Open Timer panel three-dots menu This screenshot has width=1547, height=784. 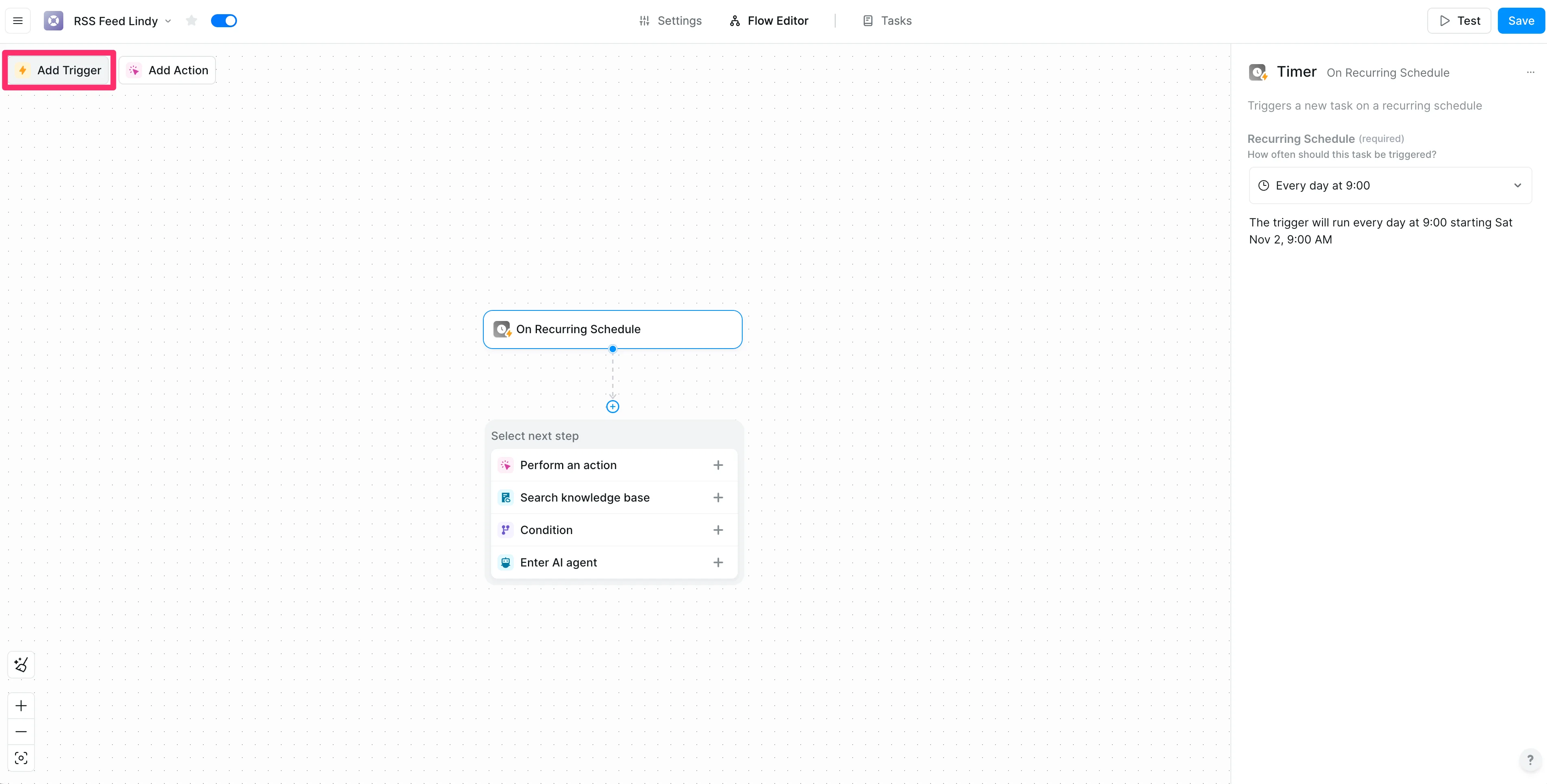tap(1530, 72)
